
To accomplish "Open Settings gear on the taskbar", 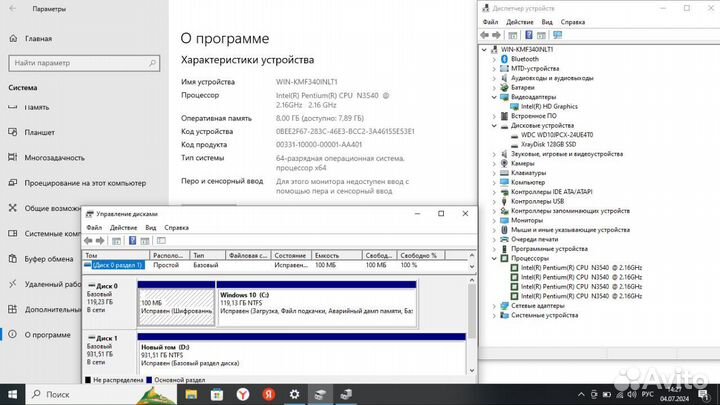I will (x=294, y=394).
